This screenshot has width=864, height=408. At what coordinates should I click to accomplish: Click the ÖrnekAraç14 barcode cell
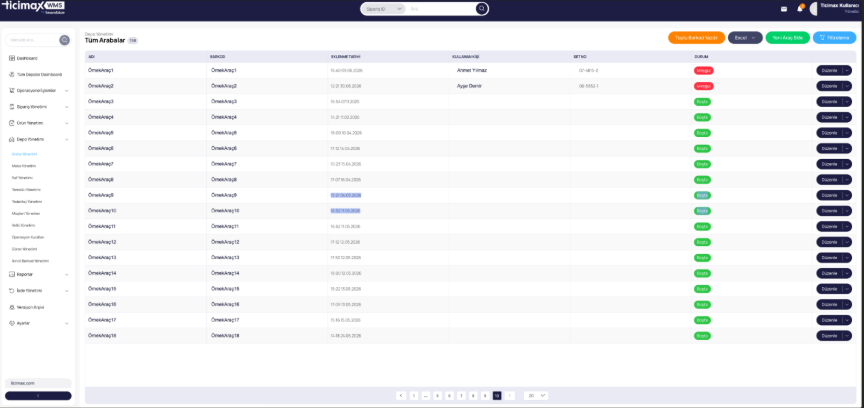[225, 273]
